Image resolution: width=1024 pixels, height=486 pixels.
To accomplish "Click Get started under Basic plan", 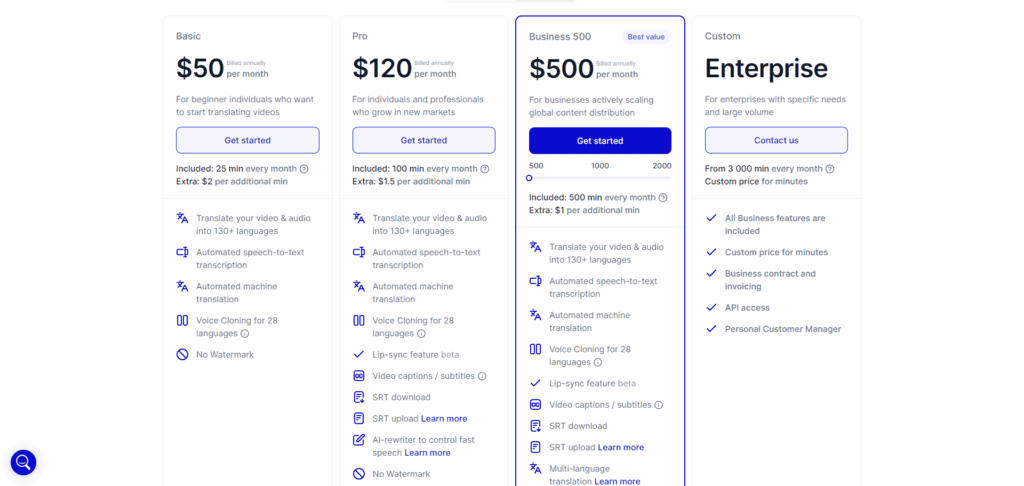I will tap(247, 140).
